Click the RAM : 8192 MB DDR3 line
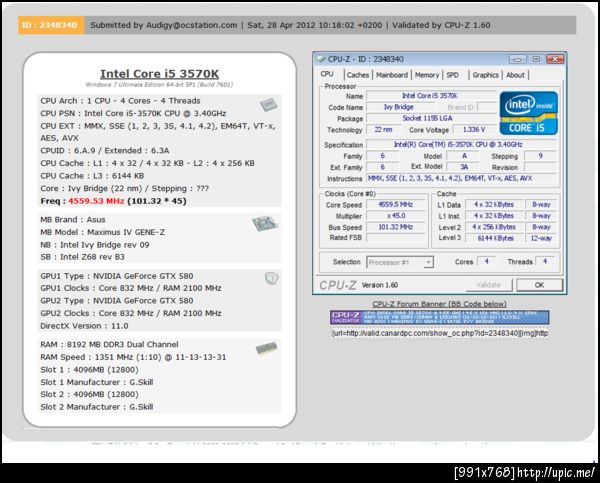The image size is (600, 483). pos(109,344)
